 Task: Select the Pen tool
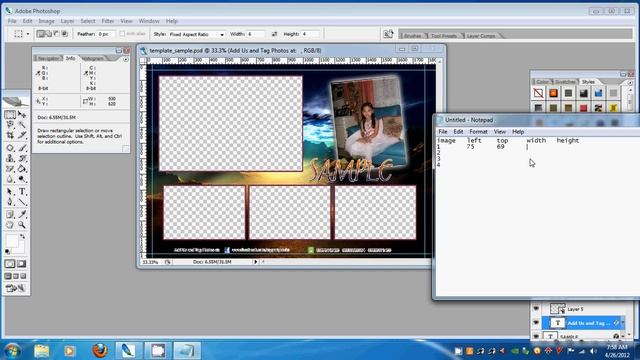tap(10, 202)
